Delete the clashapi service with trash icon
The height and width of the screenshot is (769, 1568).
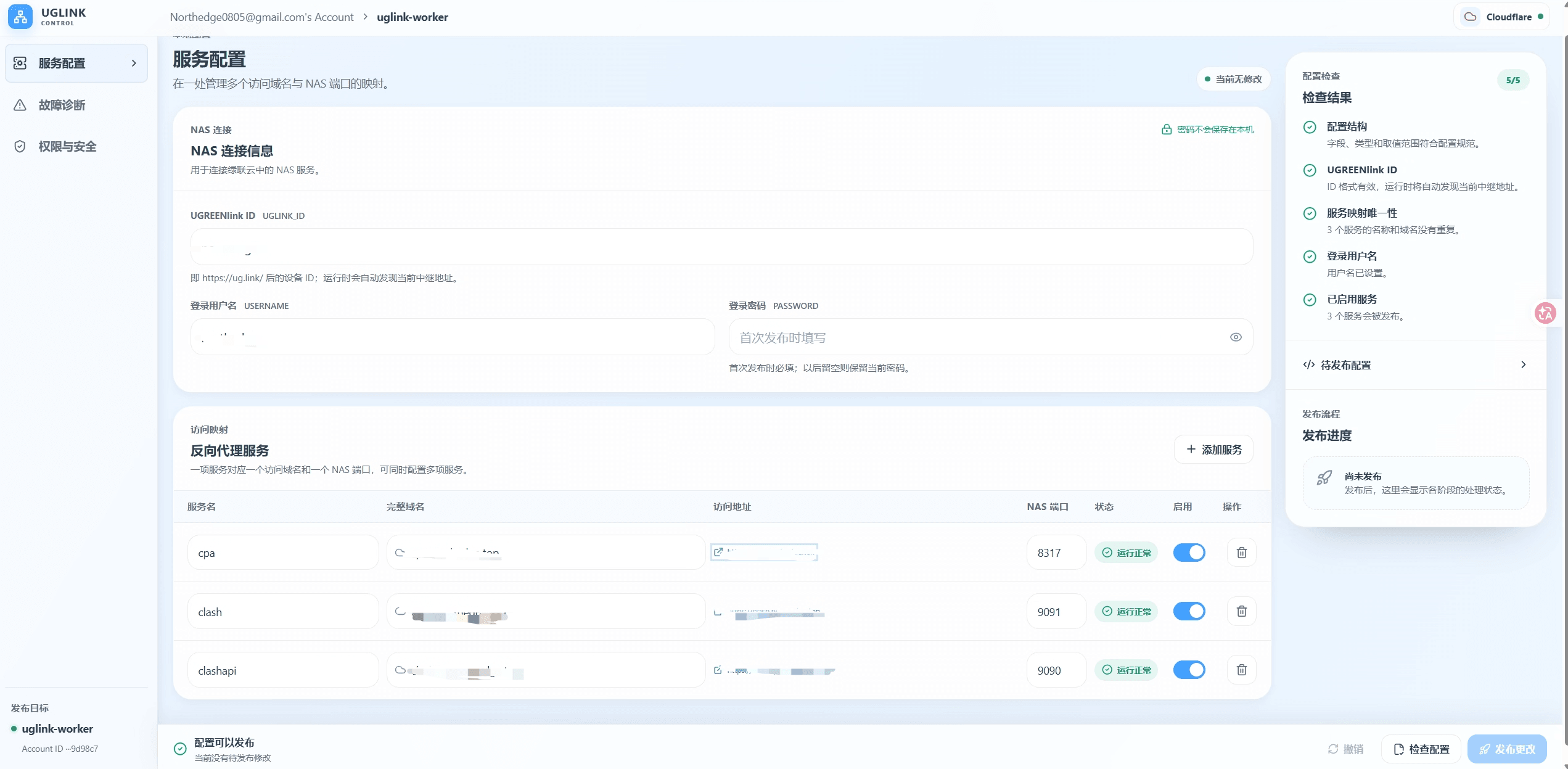(x=1242, y=670)
